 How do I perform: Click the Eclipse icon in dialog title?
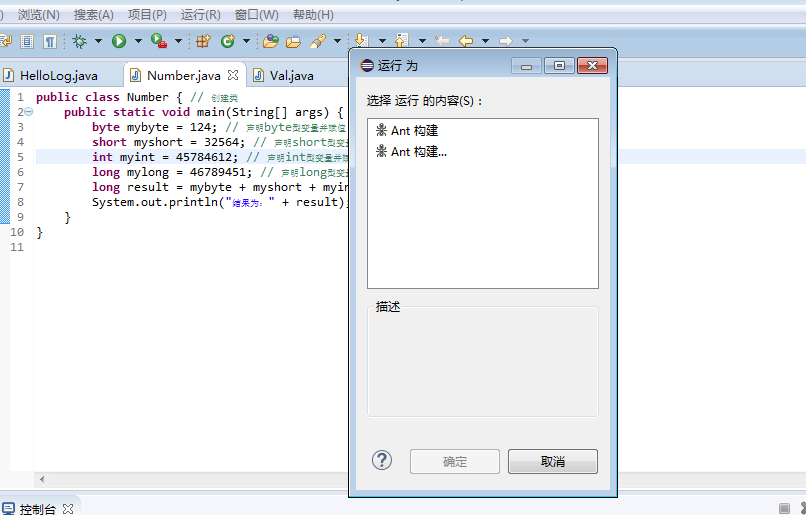point(367,66)
